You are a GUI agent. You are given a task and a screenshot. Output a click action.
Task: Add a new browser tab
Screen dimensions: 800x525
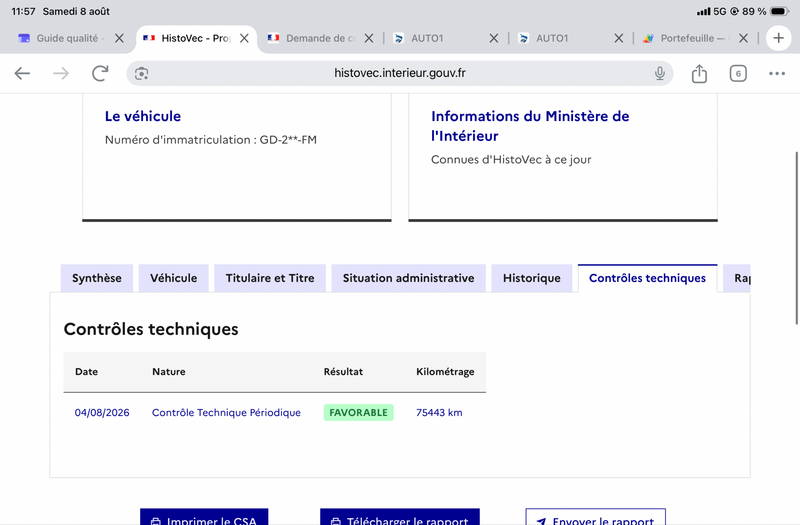point(779,38)
